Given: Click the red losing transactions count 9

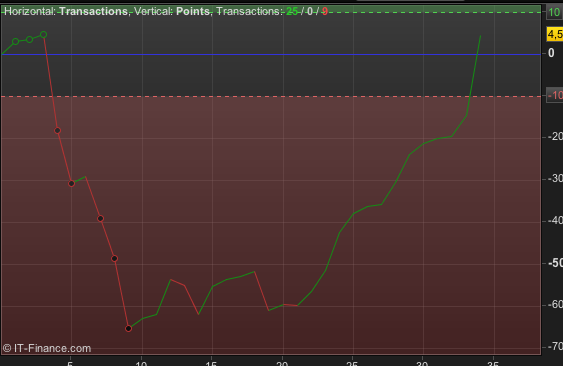Looking at the screenshot, I should point(325,11).
